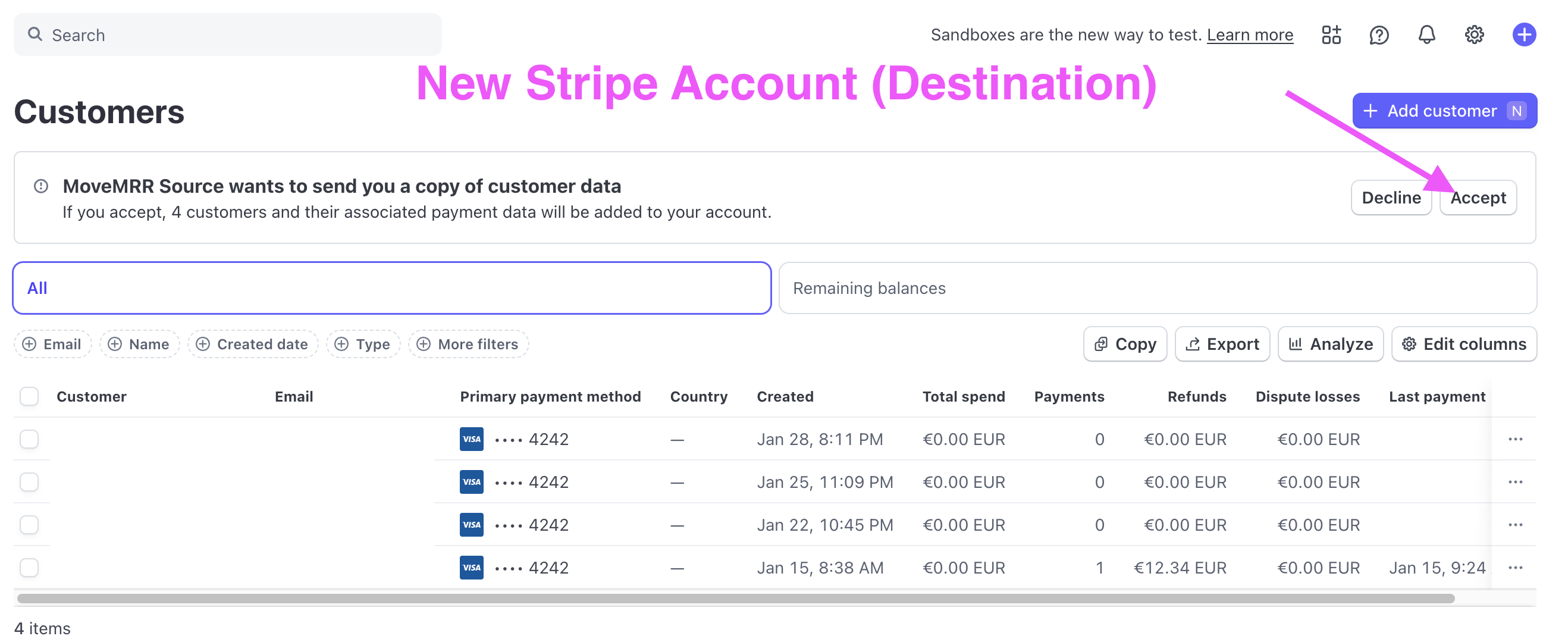Click the Total spend column header
1568x639 pixels.
[x=964, y=396]
